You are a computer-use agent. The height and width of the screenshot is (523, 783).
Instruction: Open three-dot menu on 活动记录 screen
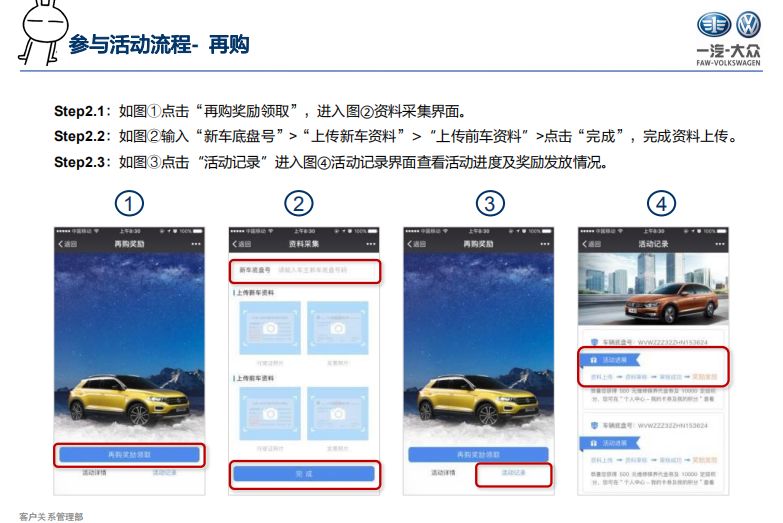[720, 244]
